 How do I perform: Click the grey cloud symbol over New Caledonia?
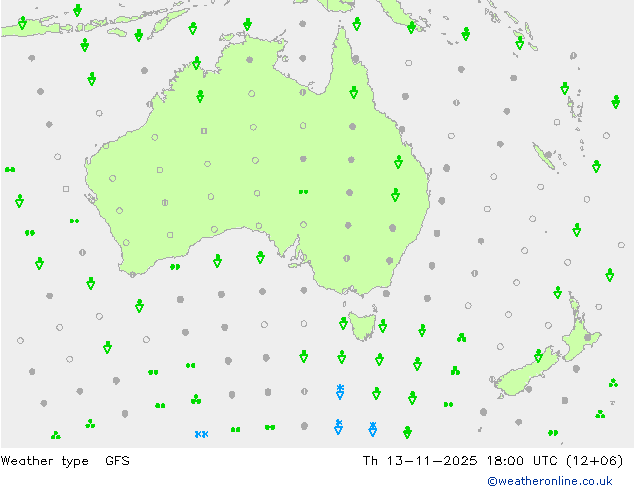click(548, 154)
